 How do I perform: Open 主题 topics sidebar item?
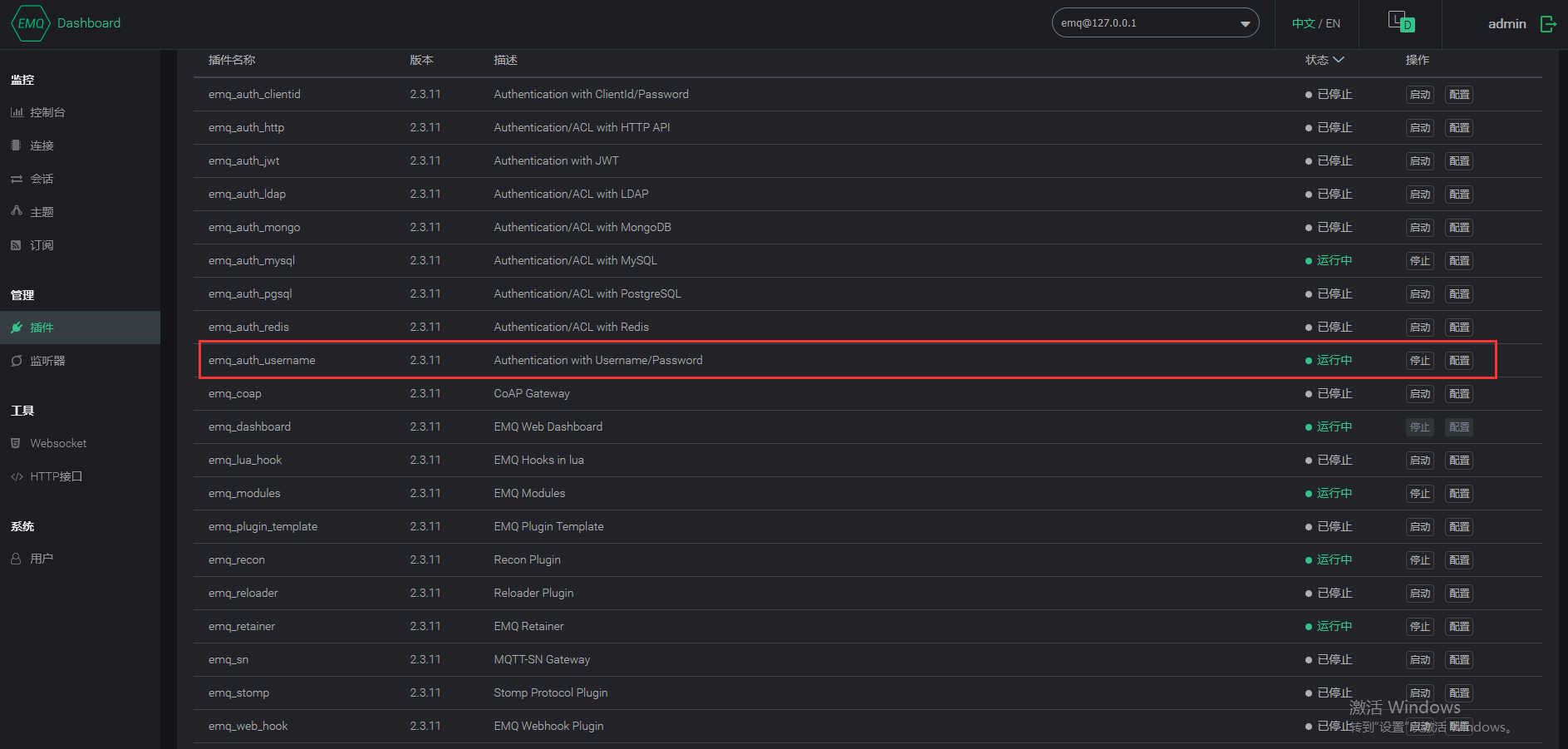[80, 212]
